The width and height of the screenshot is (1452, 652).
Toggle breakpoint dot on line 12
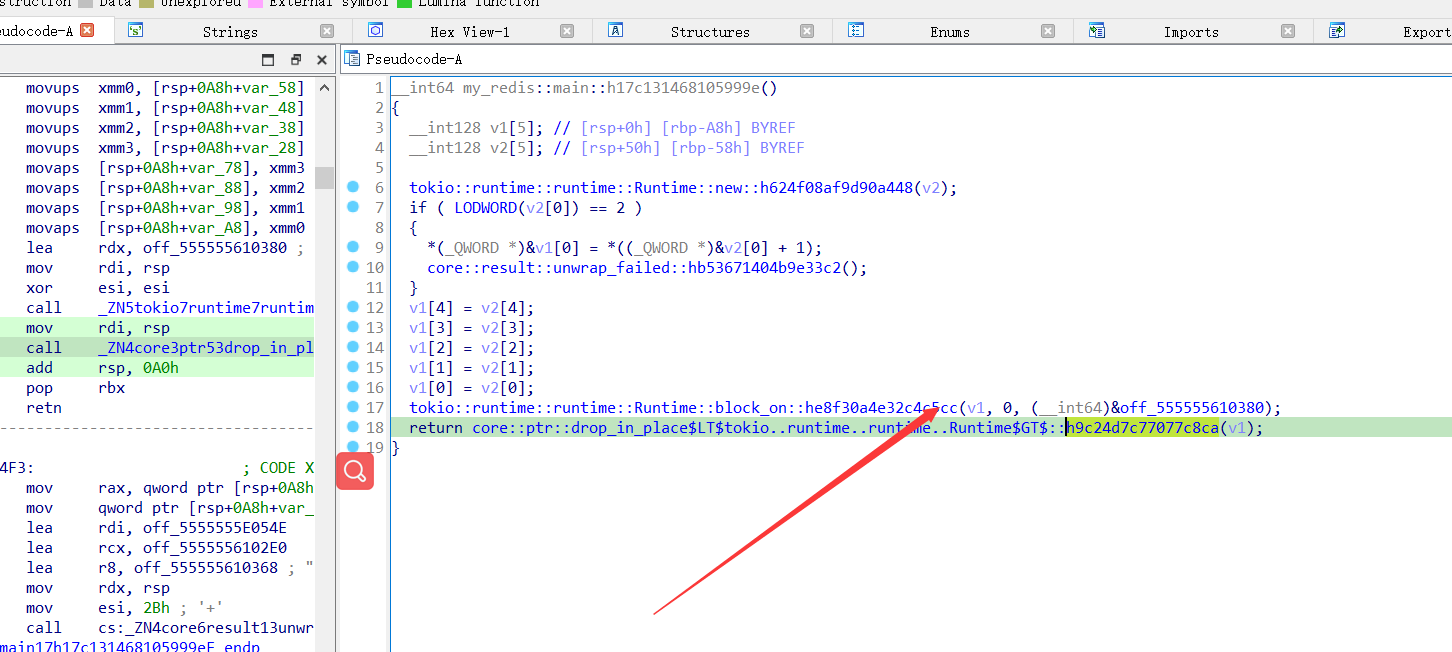(x=353, y=307)
